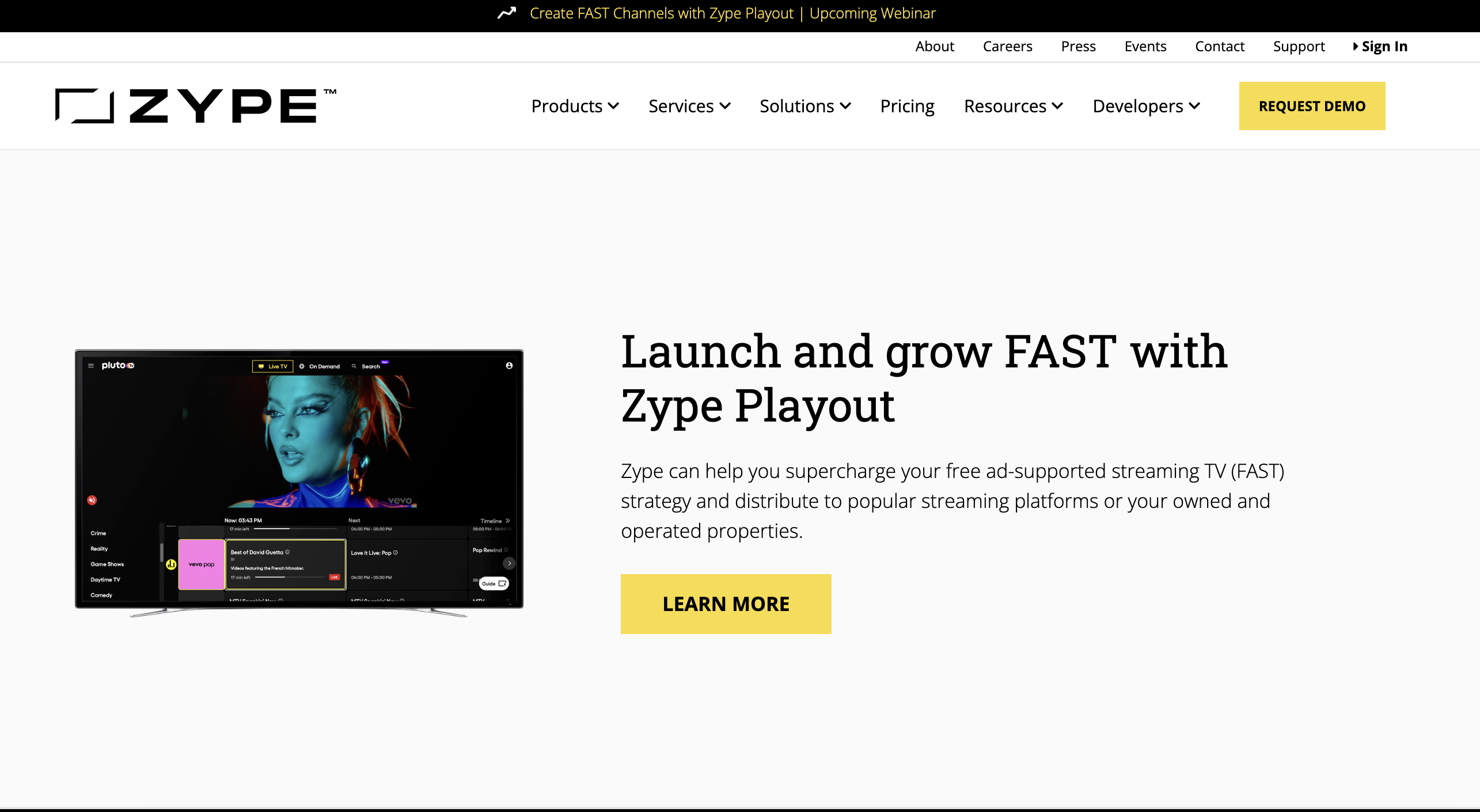Viewport: 1480px width, 812px height.
Task: Click the Sign In arrow icon
Action: (x=1356, y=46)
